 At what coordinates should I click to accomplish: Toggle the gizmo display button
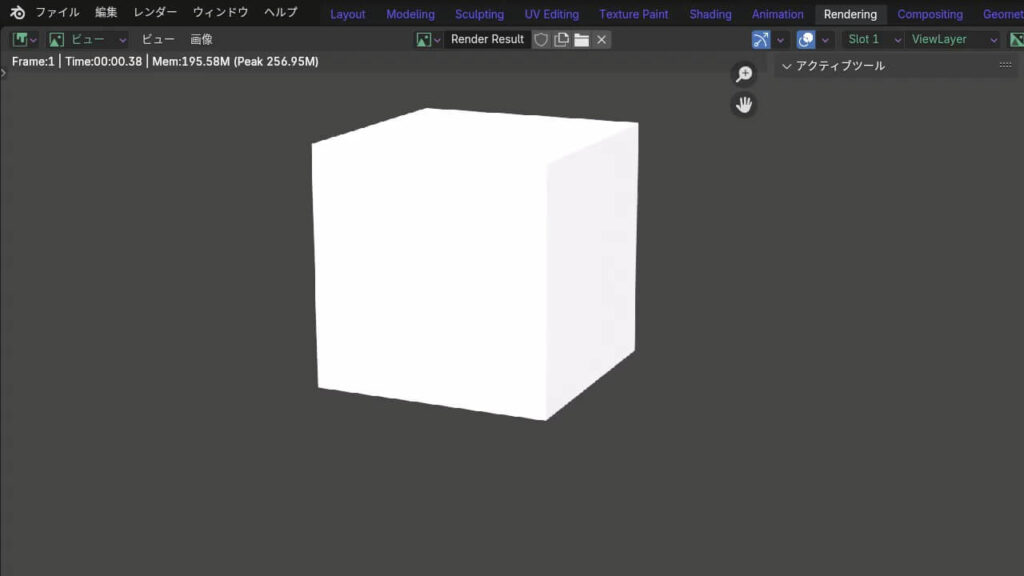click(x=761, y=40)
